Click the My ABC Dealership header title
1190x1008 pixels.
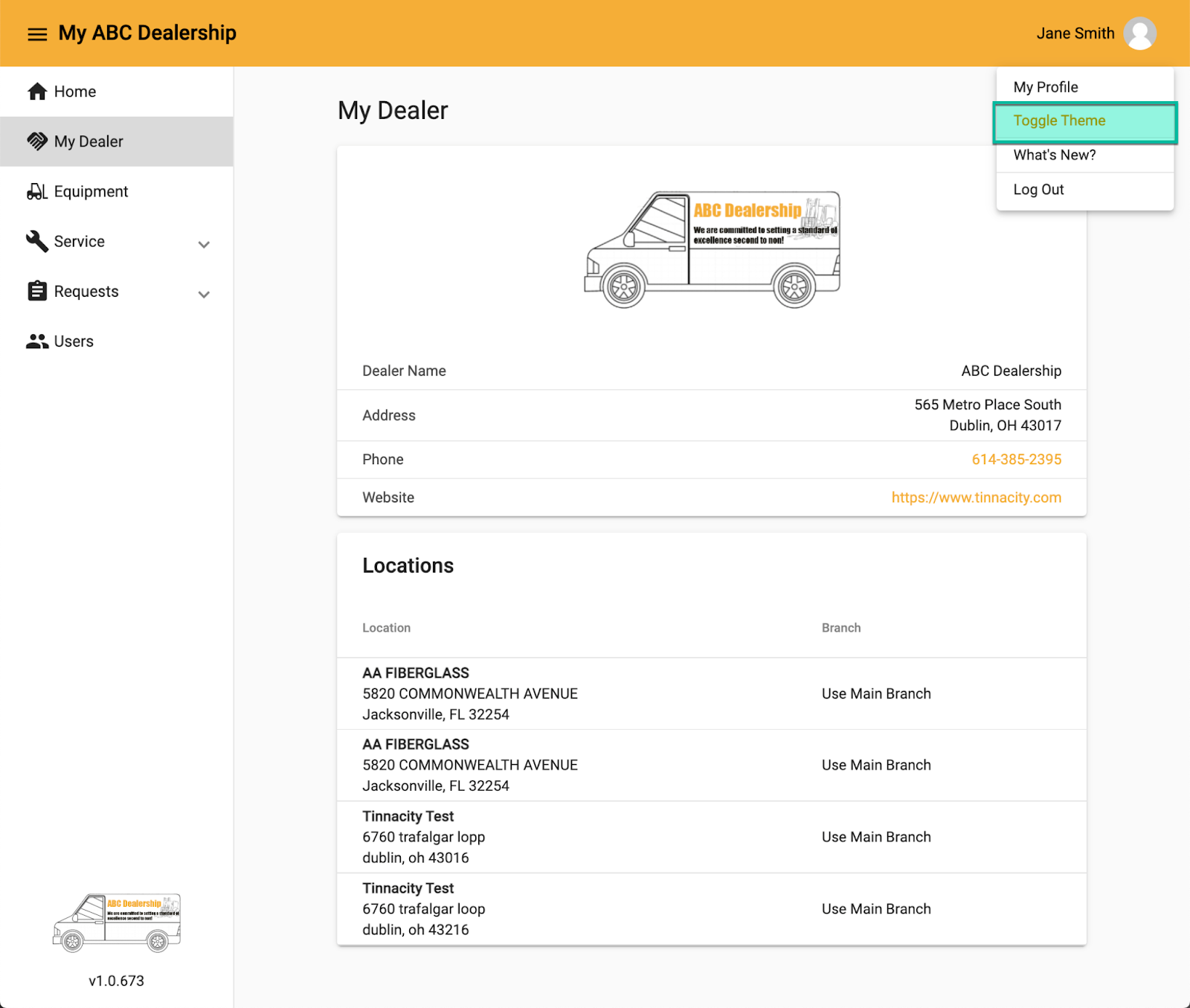(x=147, y=33)
